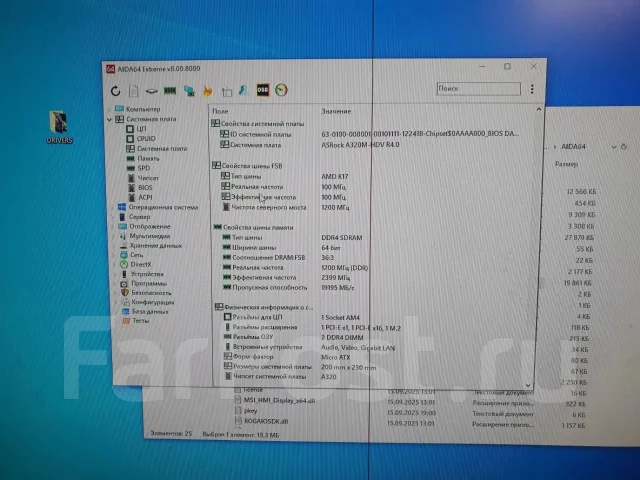640x480 pixels.
Task: Expand the Хранение данных tree node
Action: pyautogui.click(x=114, y=246)
